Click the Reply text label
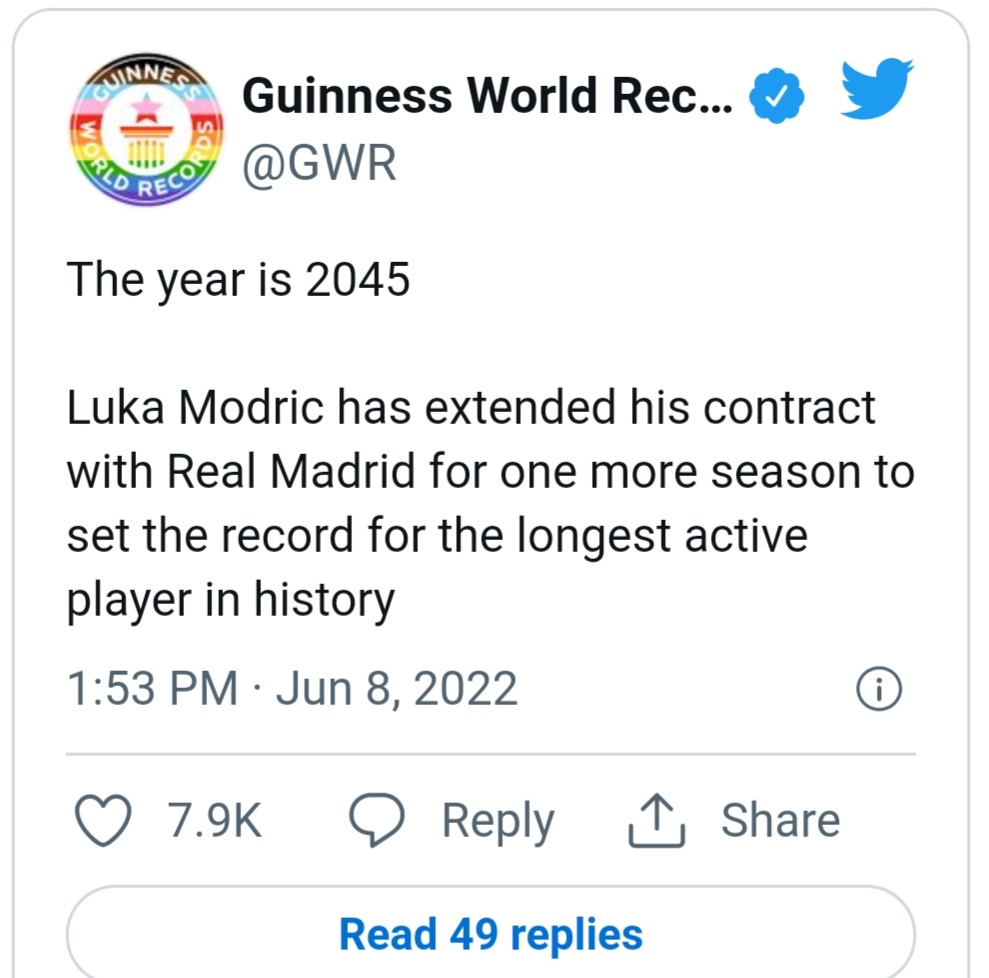This screenshot has width=989, height=978. (x=497, y=820)
